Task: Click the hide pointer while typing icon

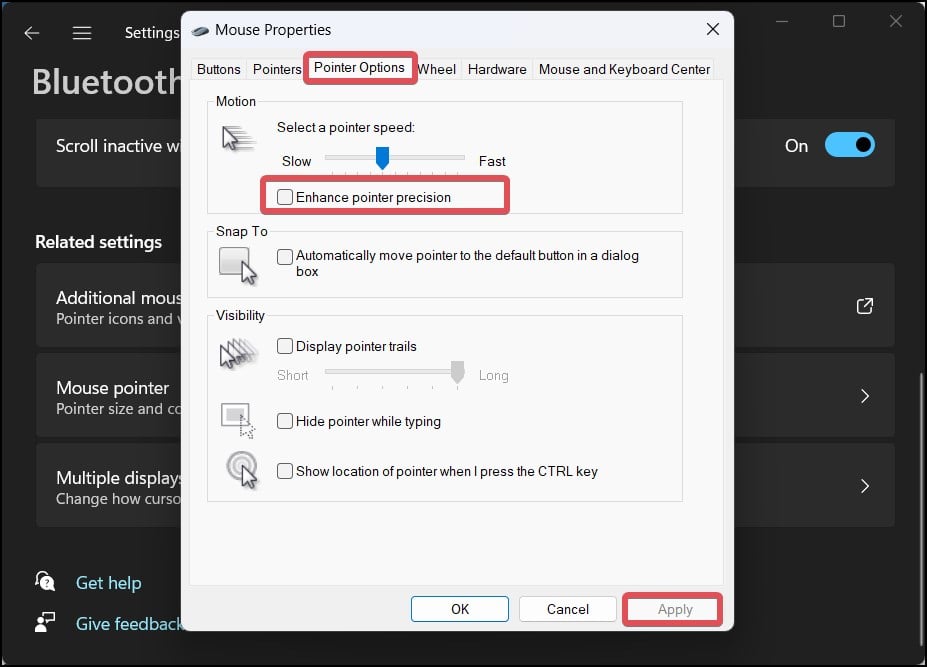Action: (238, 420)
